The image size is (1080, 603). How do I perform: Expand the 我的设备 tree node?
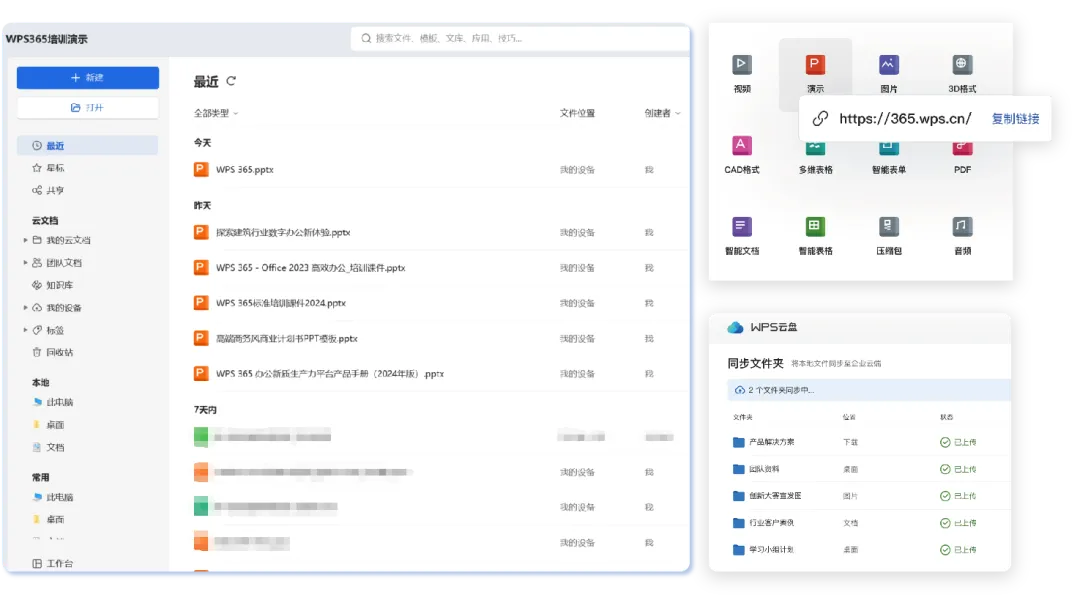pyautogui.click(x=25, y=307)
